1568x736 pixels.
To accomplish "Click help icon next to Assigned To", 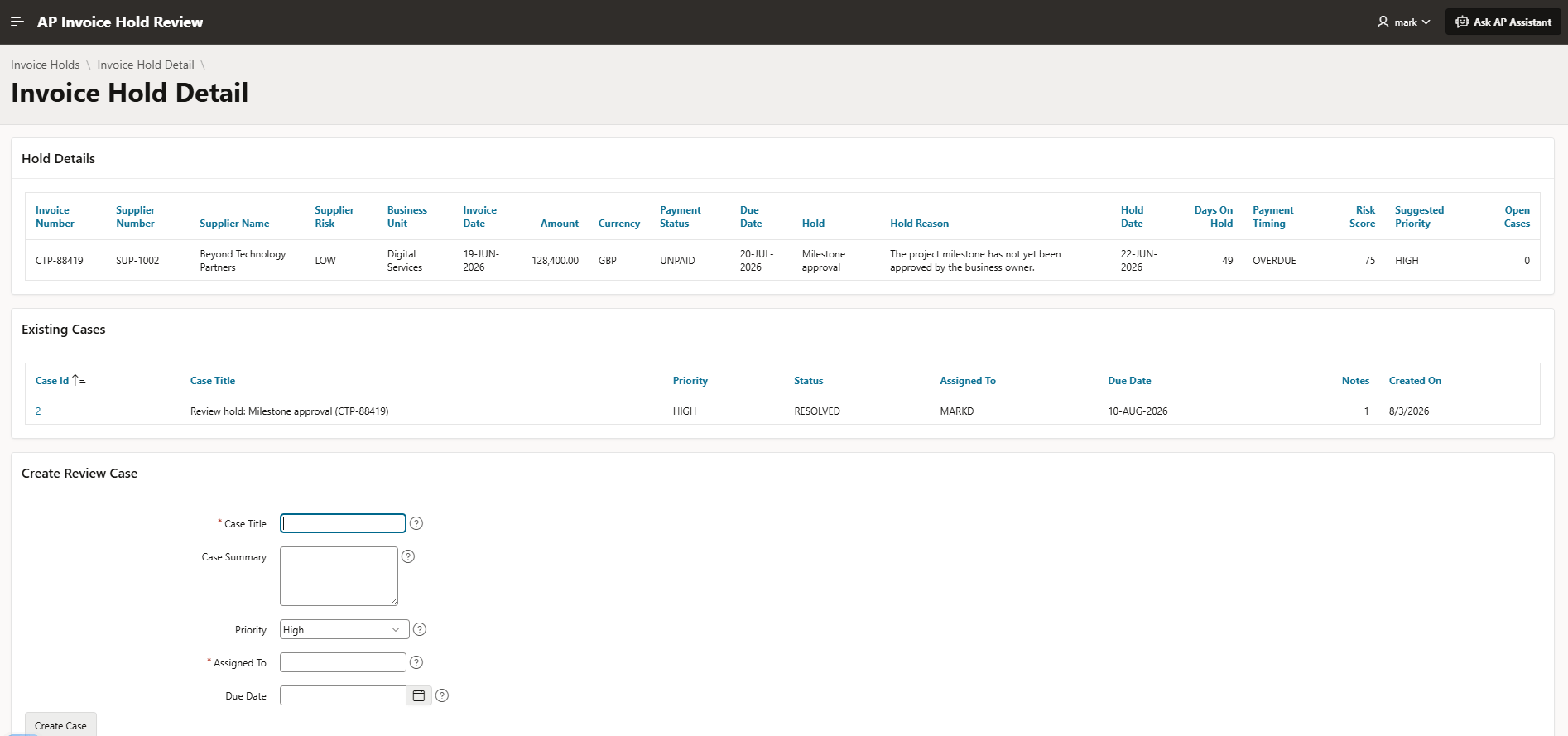I will (x=416, y=662).
